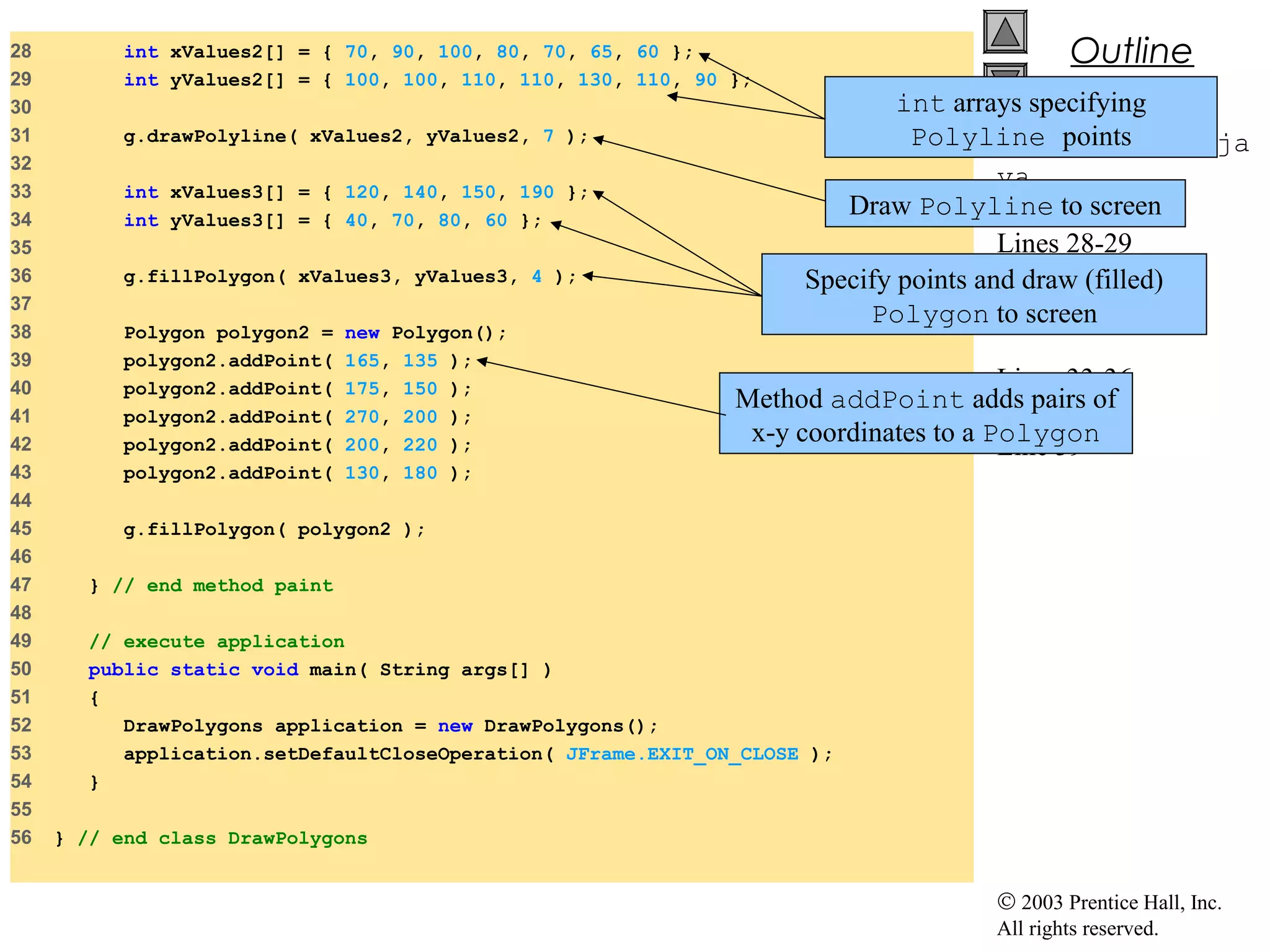
Task: Click the 'Draw Polyline to screen' callout box
Action: tap(1005, 205)
